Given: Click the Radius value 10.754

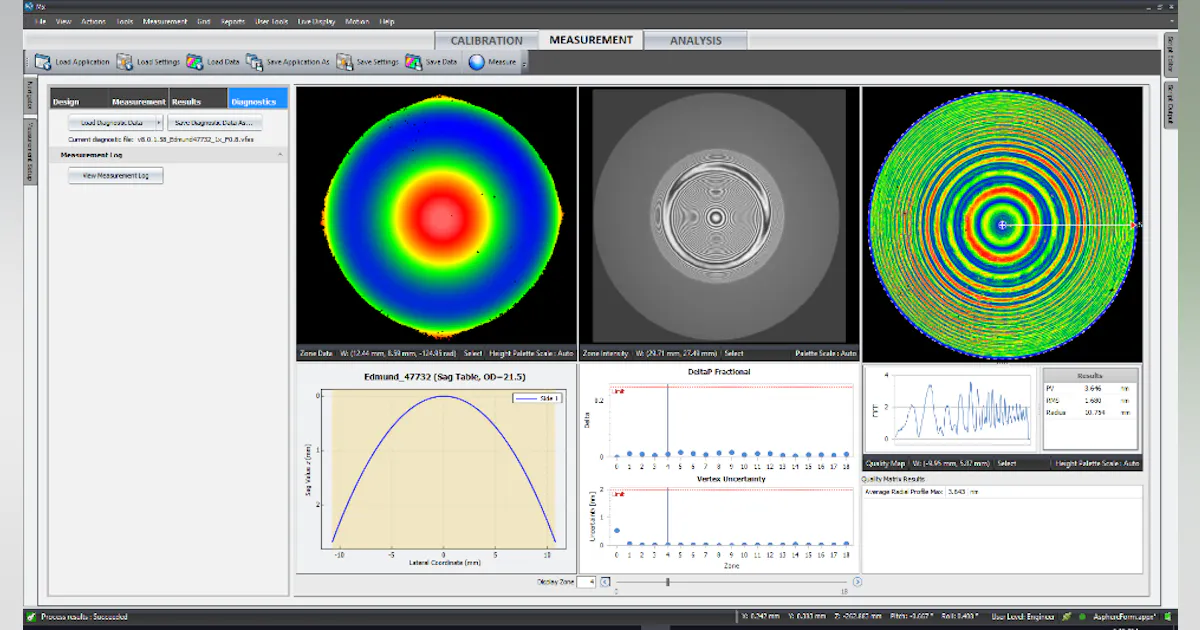Looking at the screenshot, I should [x=1095, y=412].
